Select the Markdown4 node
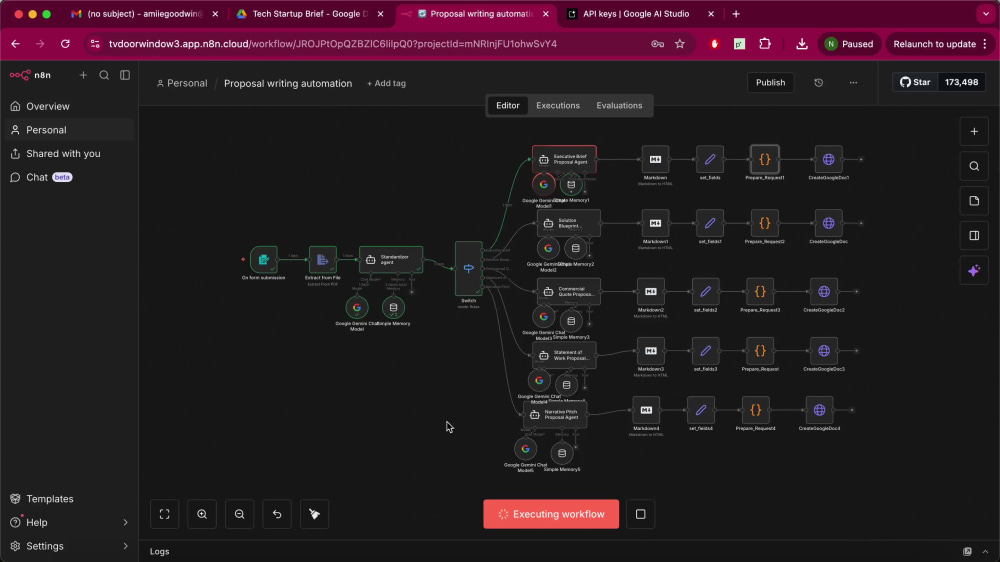The width and height of the screenshot is (1000, 562). [x=646, y=410]
